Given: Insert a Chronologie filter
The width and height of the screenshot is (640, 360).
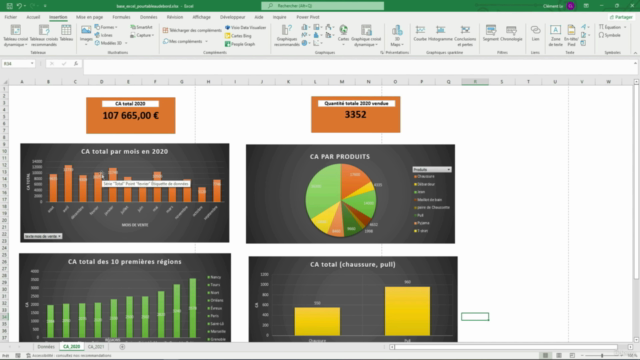Looking at the screenshot, I should click(x=511, y=33).
